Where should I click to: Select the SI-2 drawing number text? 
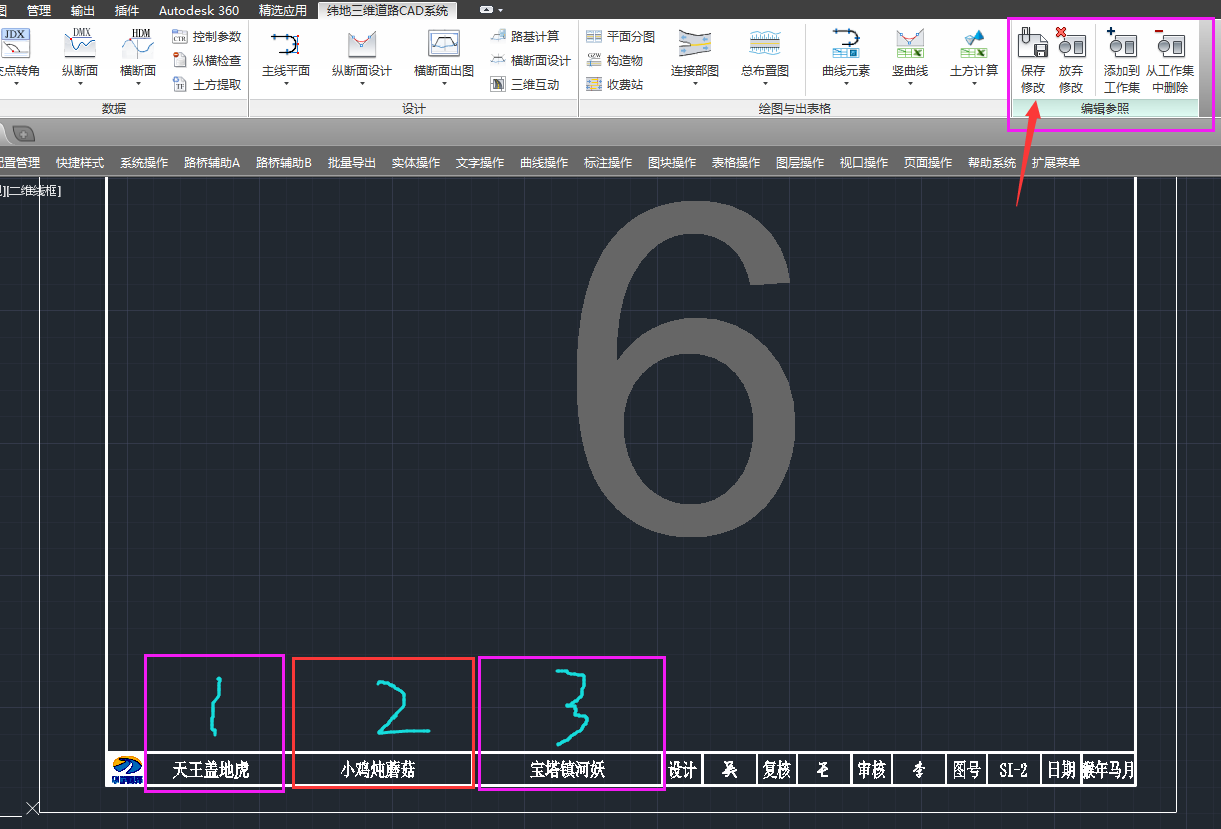click(1013, 770)
